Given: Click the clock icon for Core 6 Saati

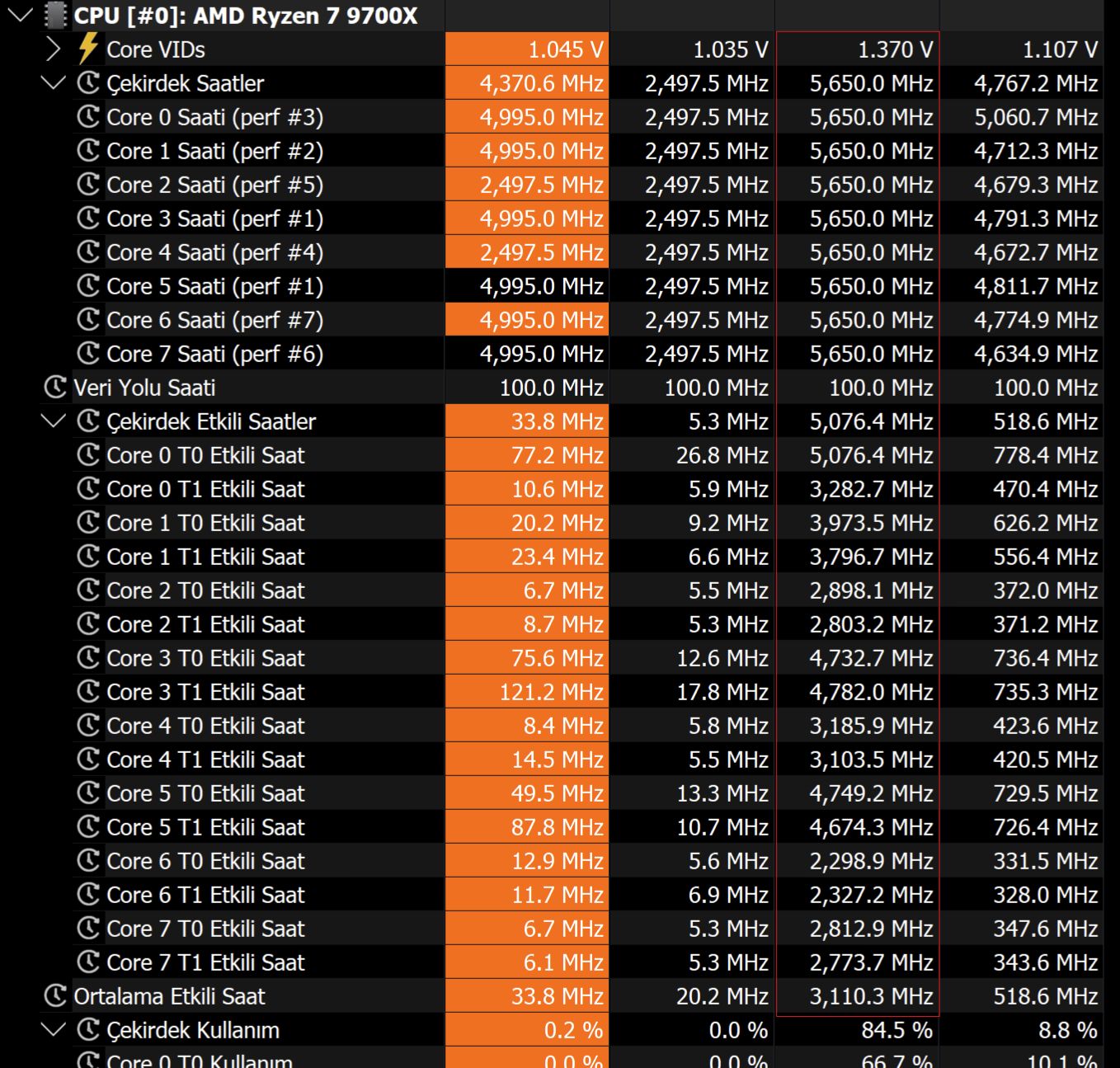Looking at the screenshot, I should point(88,319).
